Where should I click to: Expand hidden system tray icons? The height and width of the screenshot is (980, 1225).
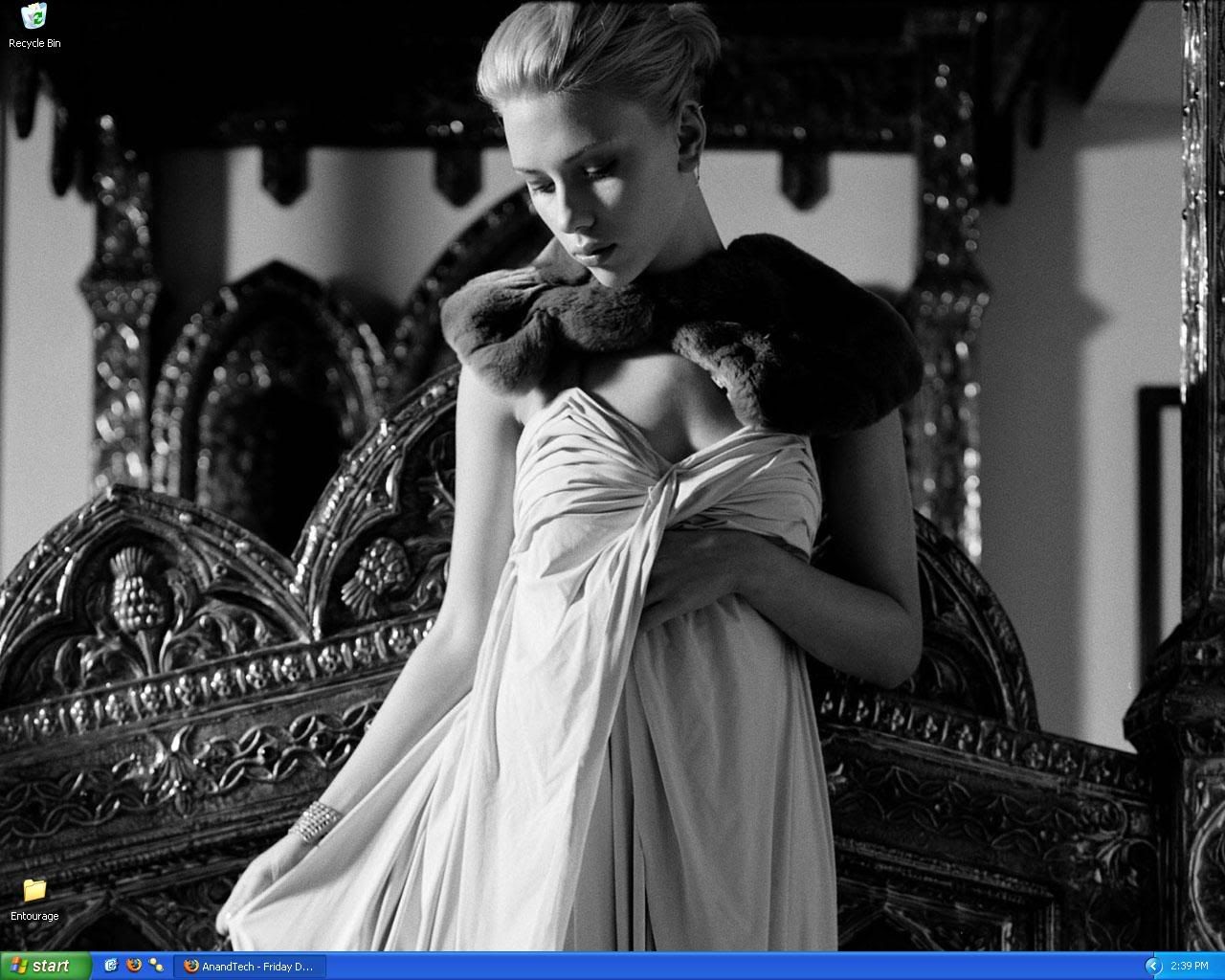[x=1153, y=967]
